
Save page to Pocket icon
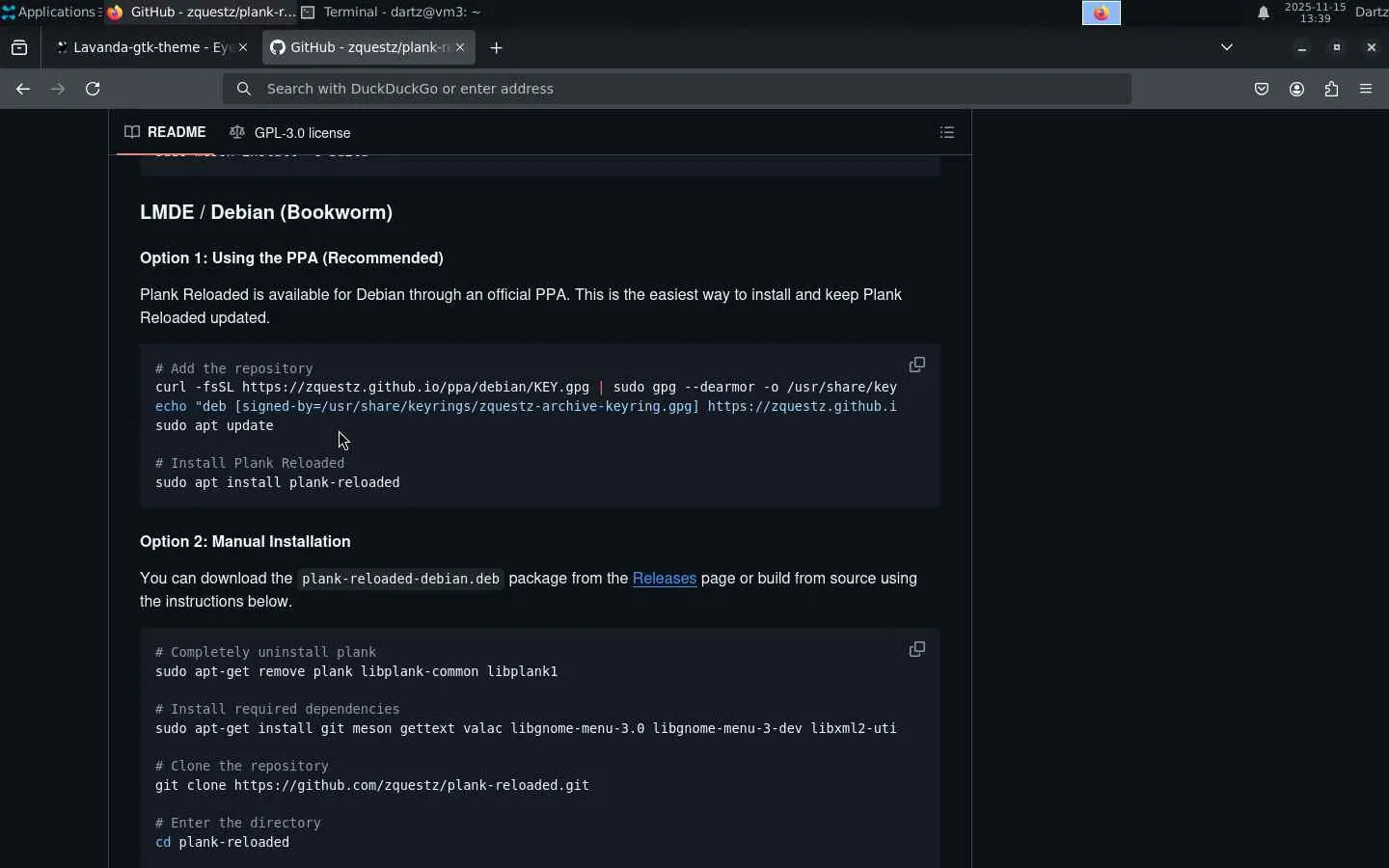tap(1262, 89)
